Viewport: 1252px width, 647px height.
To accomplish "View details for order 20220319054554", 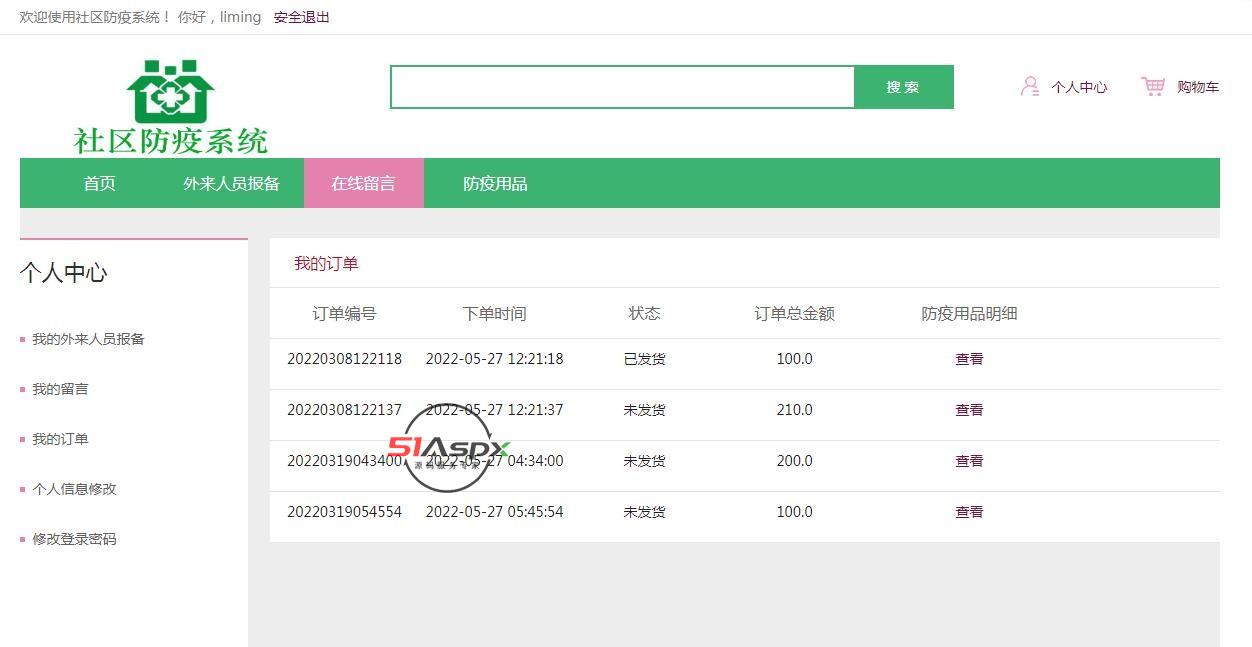I will click(969, 512).
